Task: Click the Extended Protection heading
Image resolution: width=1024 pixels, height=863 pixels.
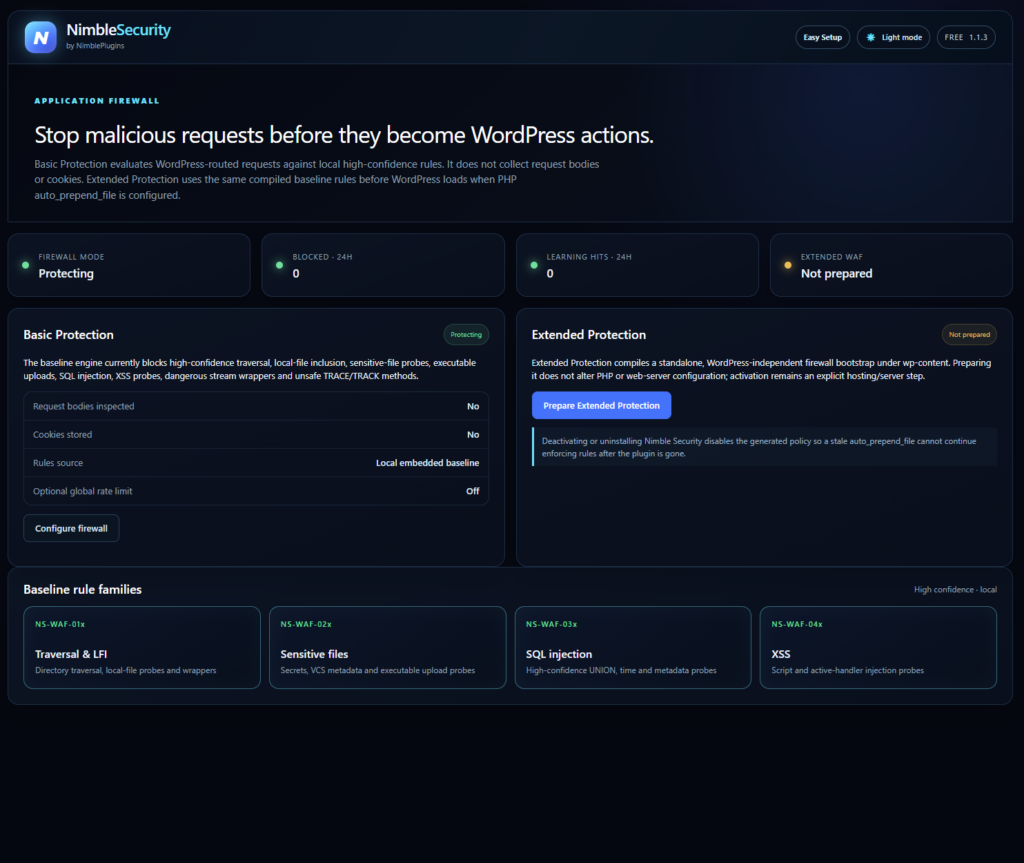Action: click(588, 334)
